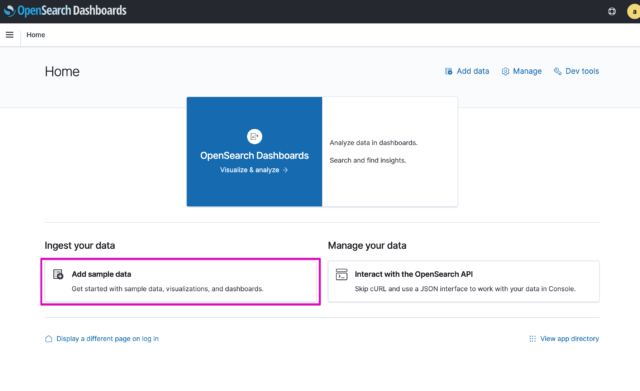640x391 pixels.
Task: Click the home icon beside Display a different page
Action: pyautogui.click(x=49, y=339)
